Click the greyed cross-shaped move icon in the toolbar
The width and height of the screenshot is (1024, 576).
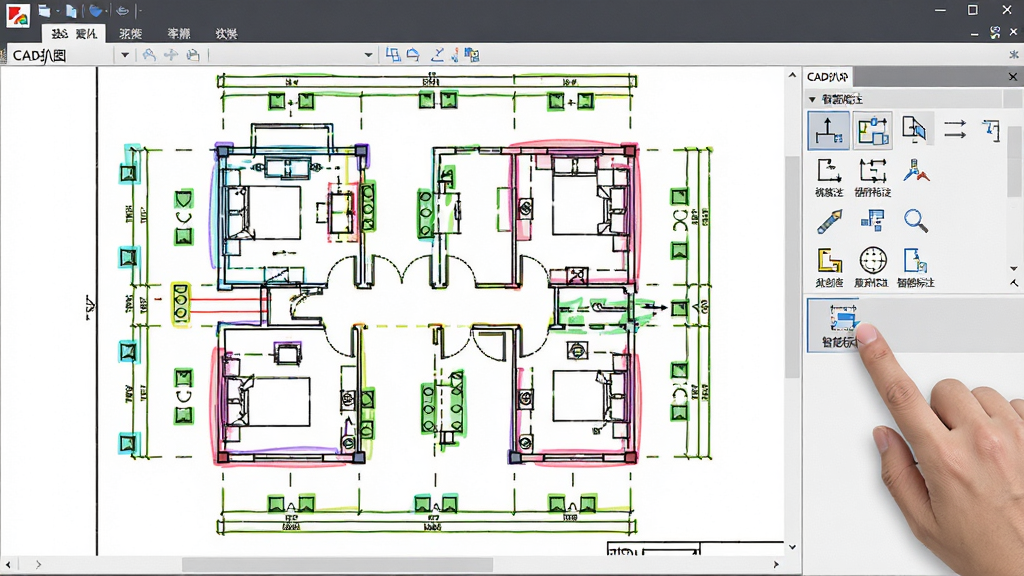coord(171,55)
